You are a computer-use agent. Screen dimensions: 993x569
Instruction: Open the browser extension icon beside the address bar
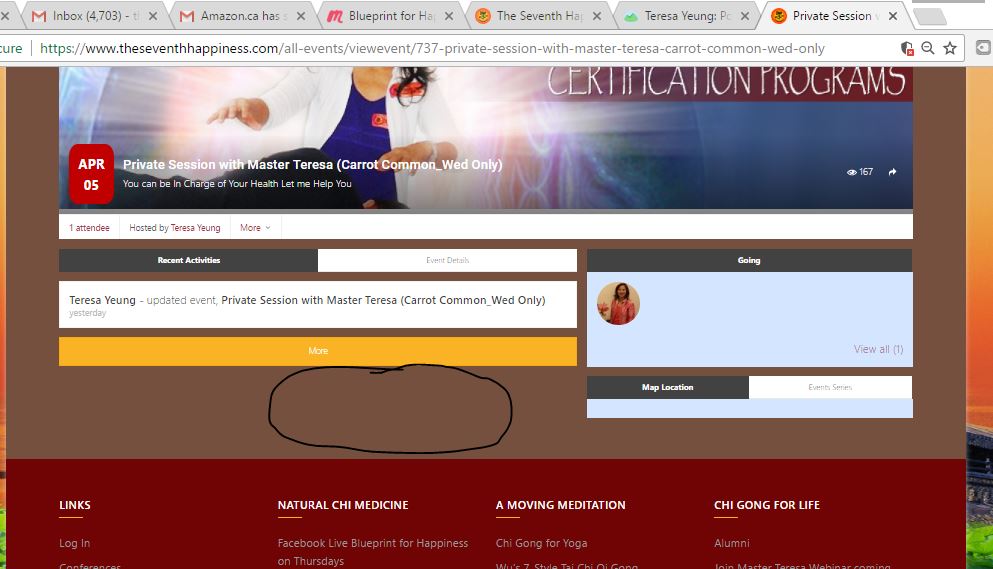[x=982, y=48]
